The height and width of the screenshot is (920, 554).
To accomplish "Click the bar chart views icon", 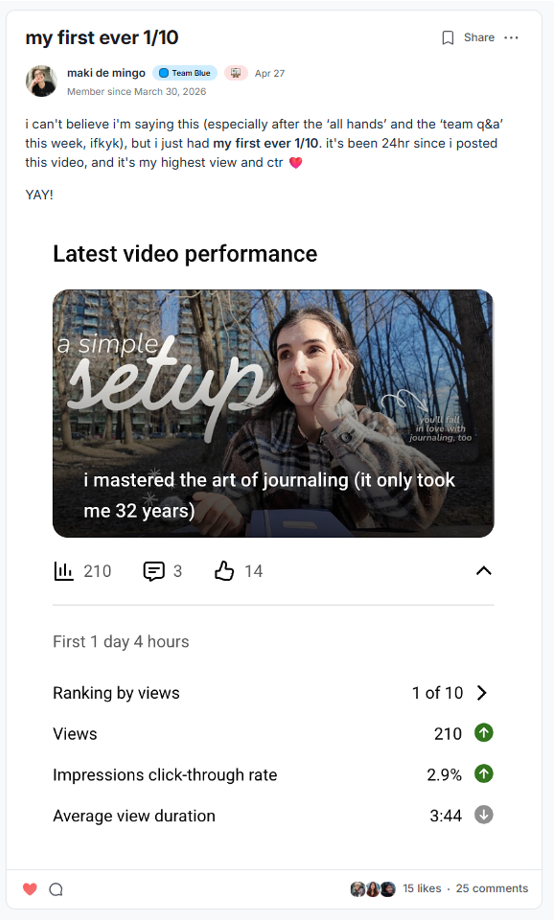I will pos(63,571).
